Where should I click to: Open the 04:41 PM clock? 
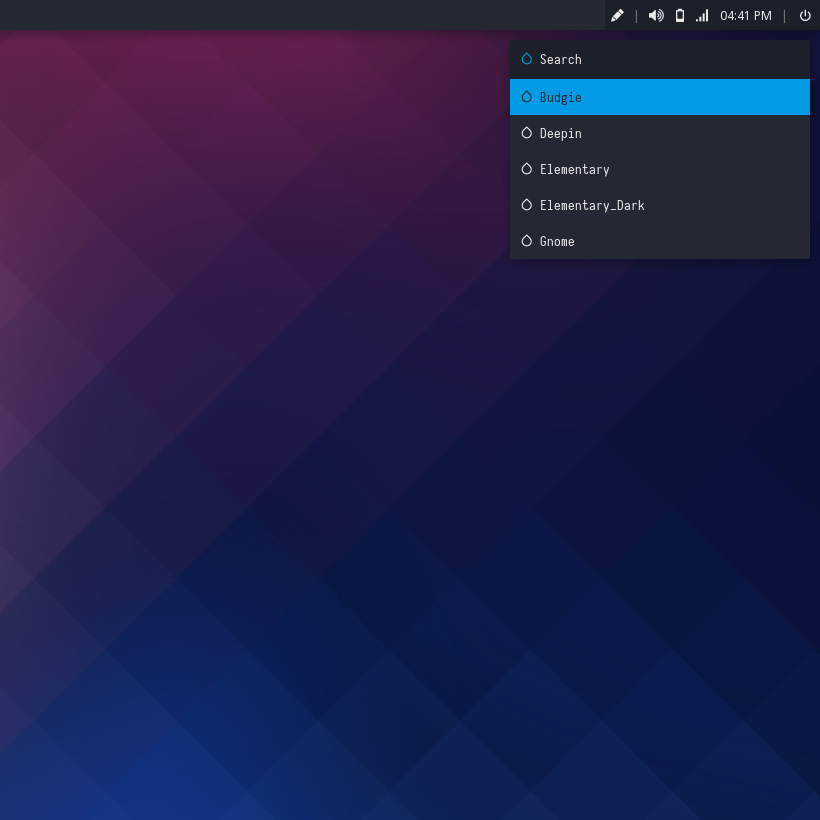745,15
